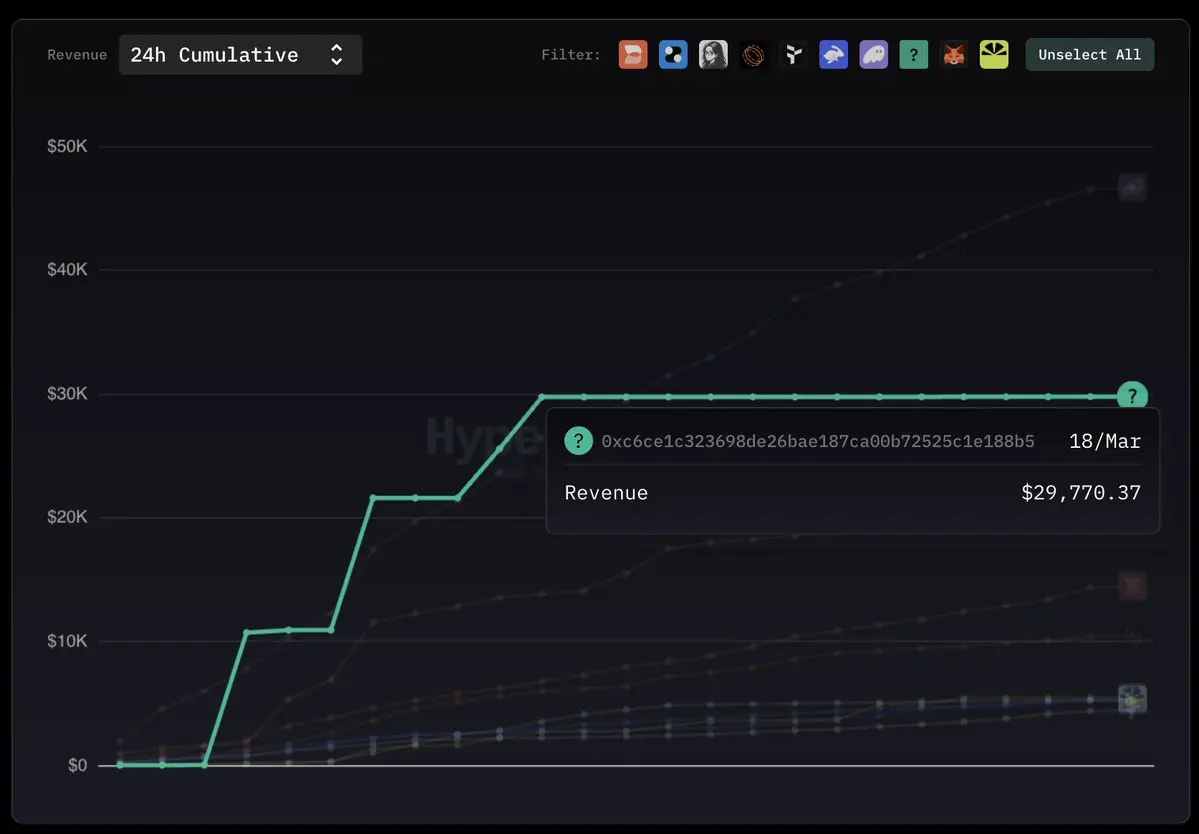Image resolution: width=1199 pixels, height=834 pixels.
Task: Click the $30K axis label
Action: (x=67, y=393)
